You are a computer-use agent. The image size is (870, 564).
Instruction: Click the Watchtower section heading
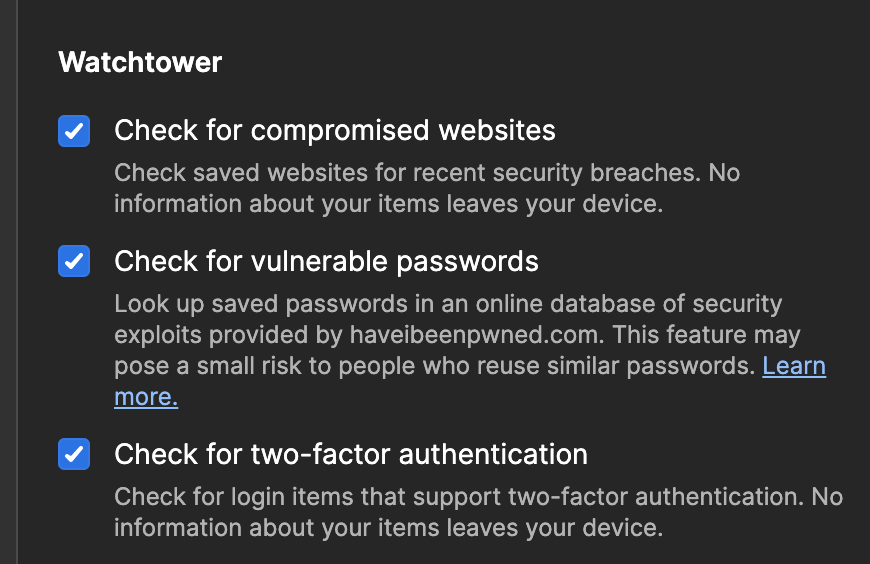[140, 62]
